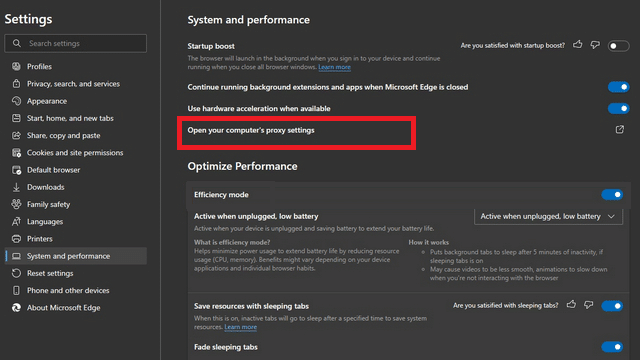This screenshot has width=640, height=360.
Task: Toggle Fade sleeping tabs switch
Action: coord(612,347)
